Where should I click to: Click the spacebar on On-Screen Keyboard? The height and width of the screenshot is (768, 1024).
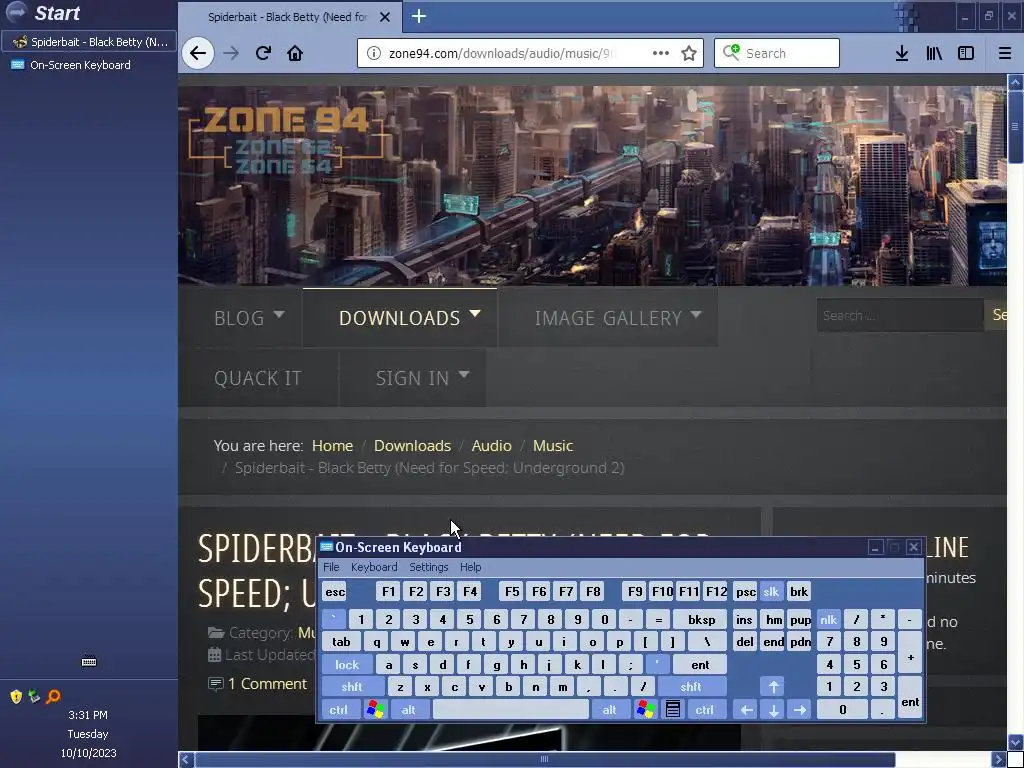pyautogui.click(x=511, y=710)
